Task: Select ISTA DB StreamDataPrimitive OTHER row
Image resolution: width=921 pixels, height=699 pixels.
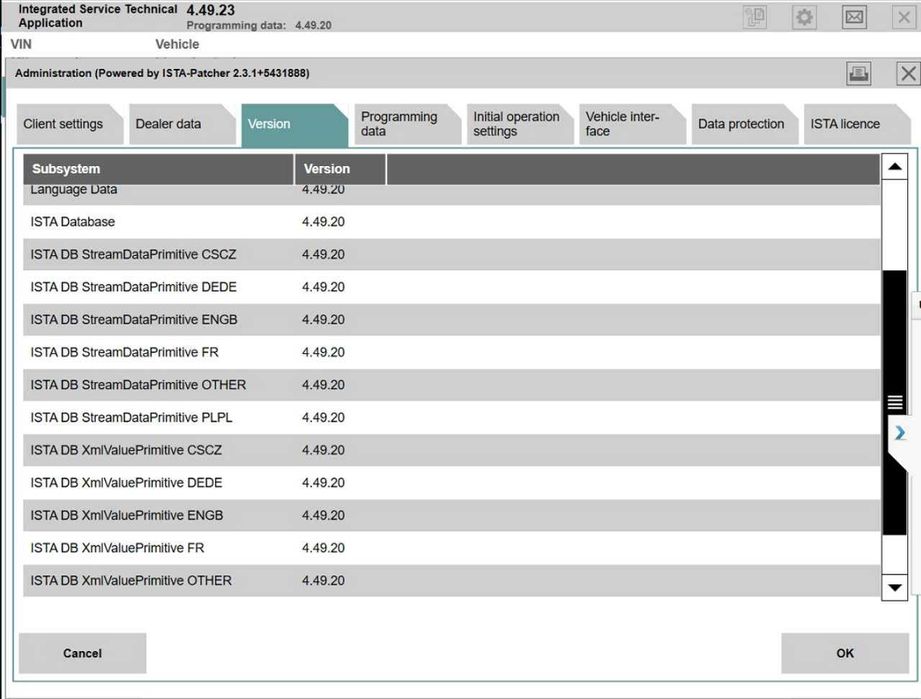Action: pos(452,385)
